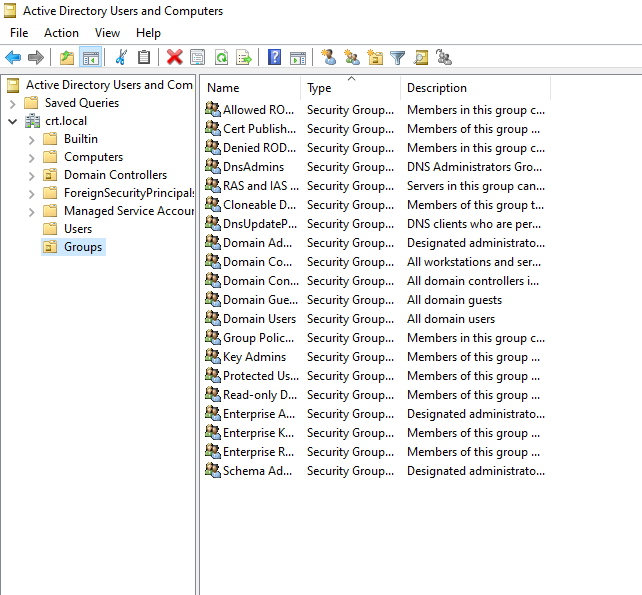Select the Domain Con... group row
Image resolution: width=642 pixels, height=595 pixels.
375,281
